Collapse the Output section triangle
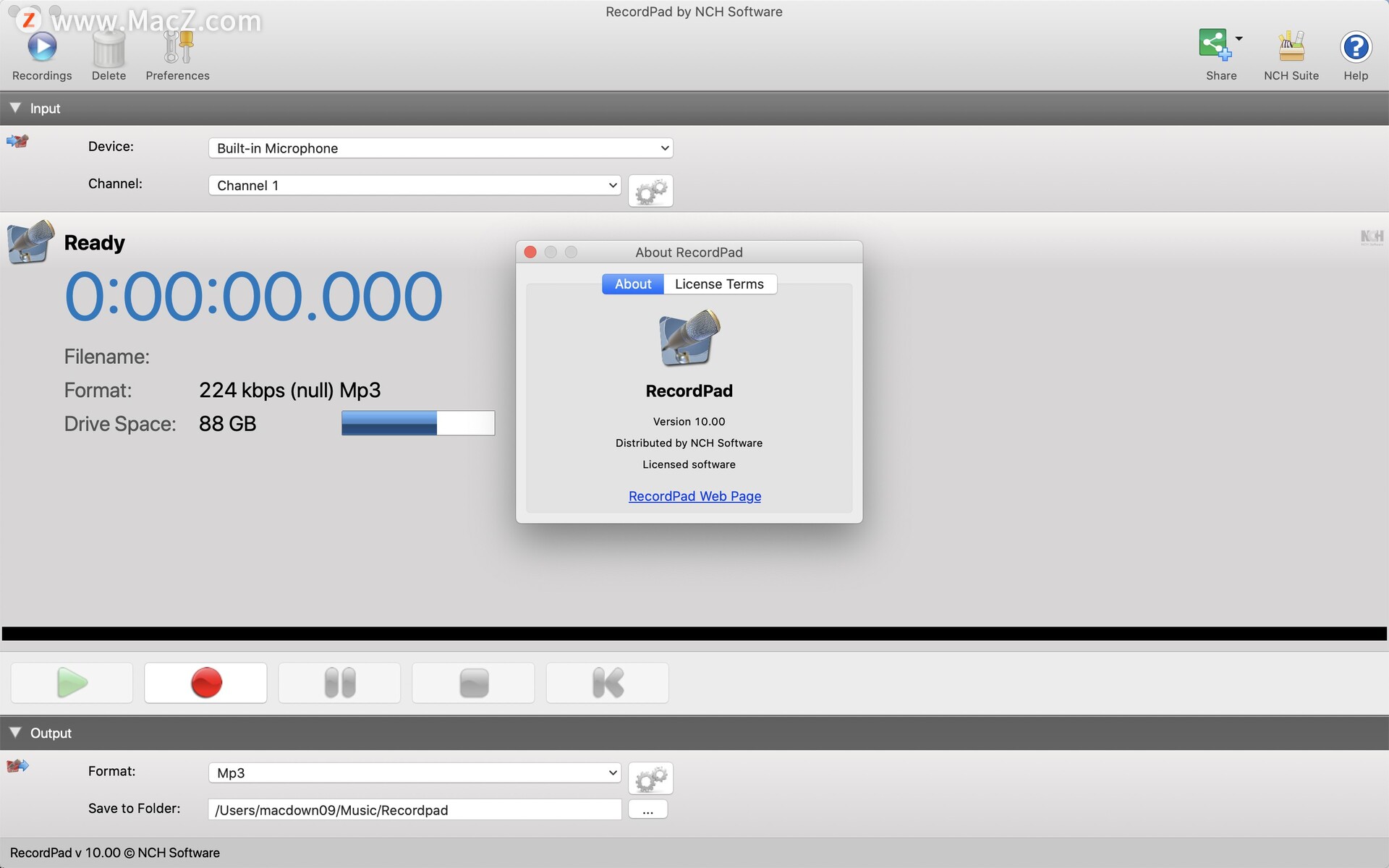Viewport: 1389px width, 868px height. coord(14,733)
